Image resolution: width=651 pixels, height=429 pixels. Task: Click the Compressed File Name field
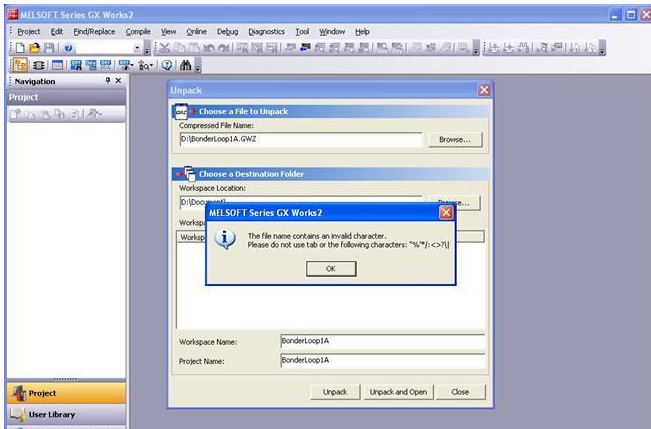(301, 140)
